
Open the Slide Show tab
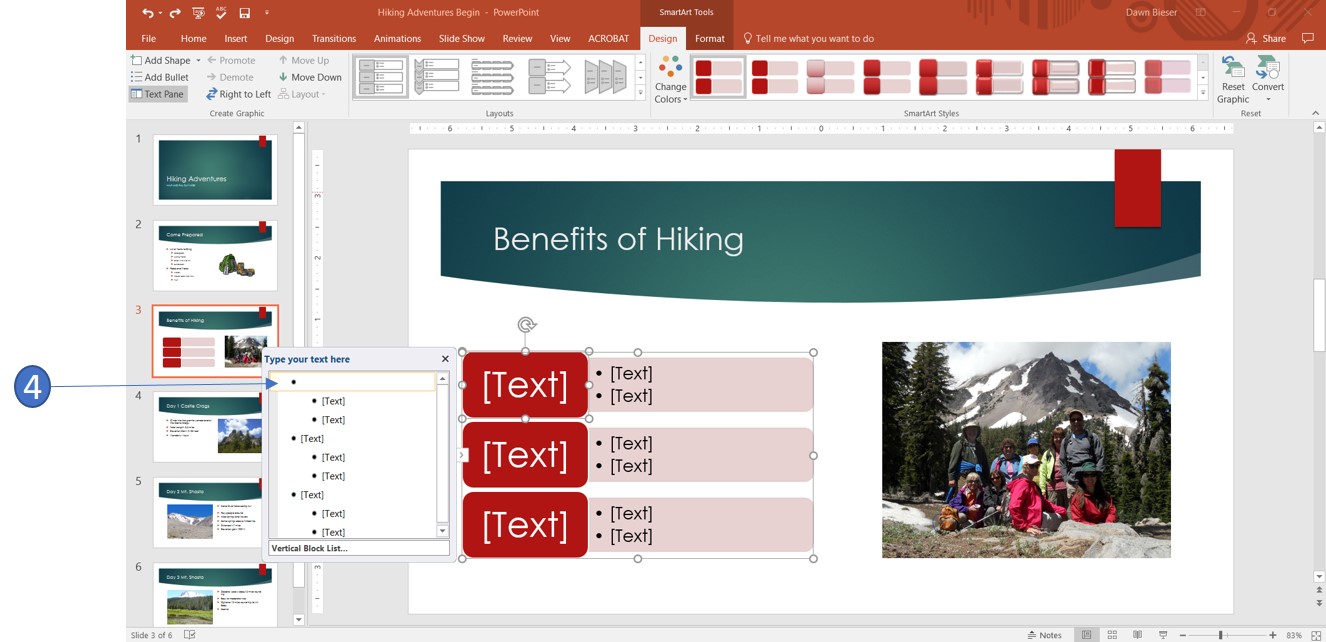[x=461, y=39]
